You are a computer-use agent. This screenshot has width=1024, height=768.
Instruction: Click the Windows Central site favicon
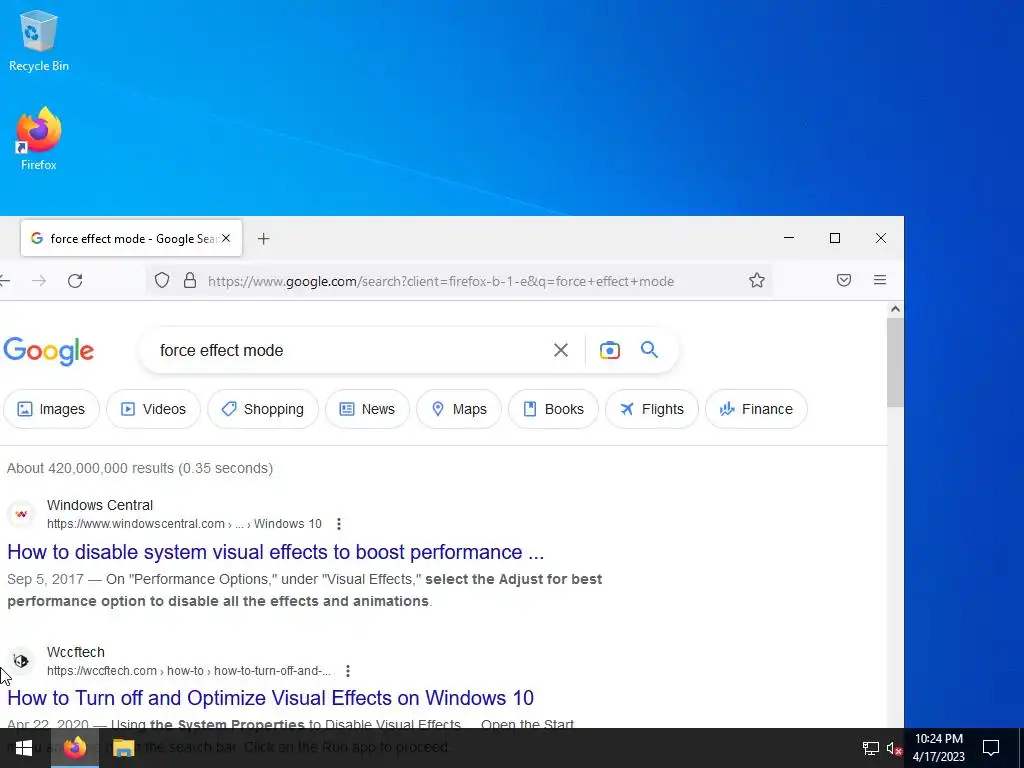[x=21, y=514]
